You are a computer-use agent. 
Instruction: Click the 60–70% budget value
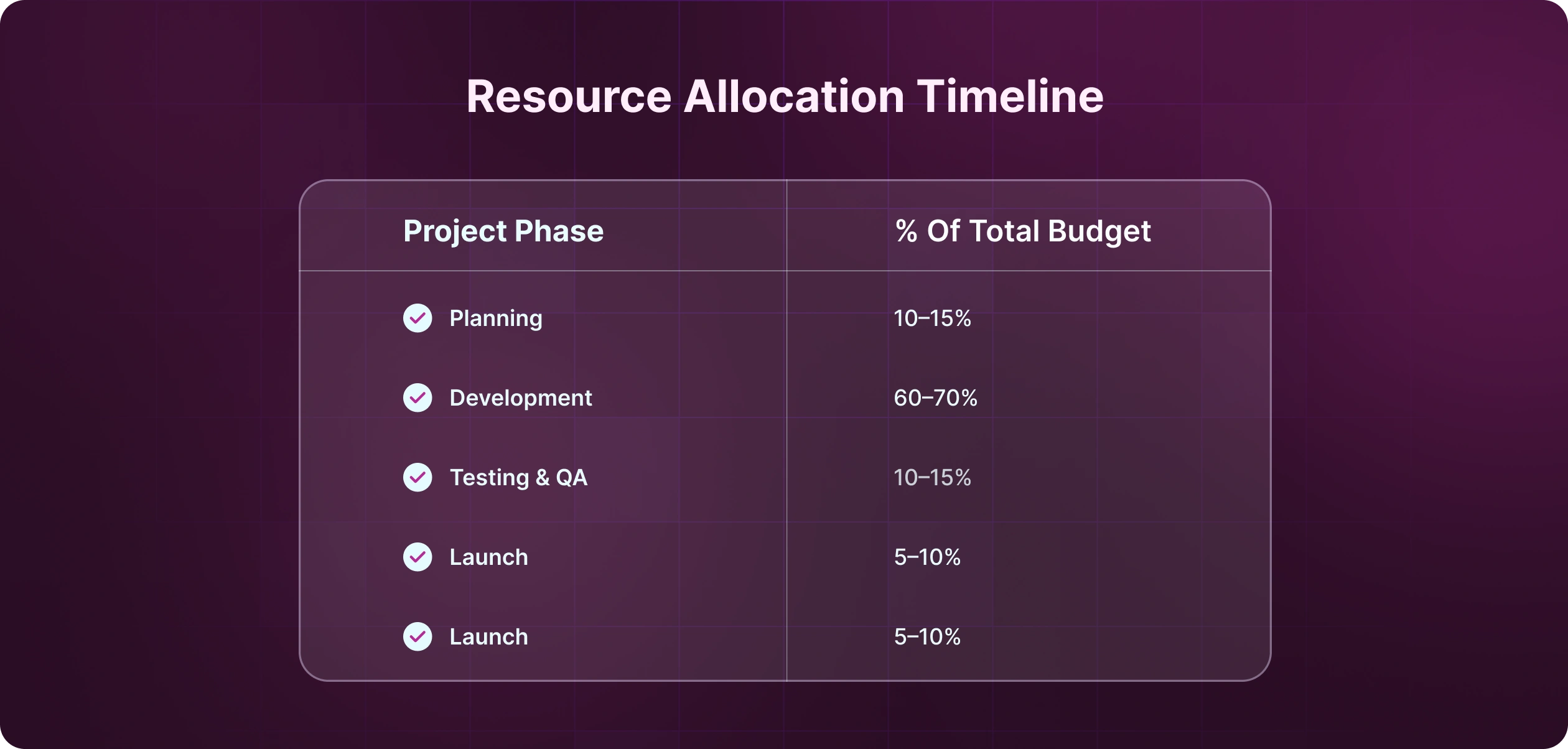[935, 398]
